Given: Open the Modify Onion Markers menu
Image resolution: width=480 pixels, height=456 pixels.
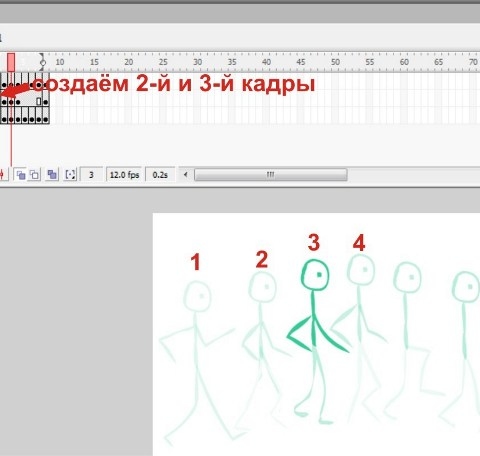Looking at the screenshot, I should tap(70, 174).
